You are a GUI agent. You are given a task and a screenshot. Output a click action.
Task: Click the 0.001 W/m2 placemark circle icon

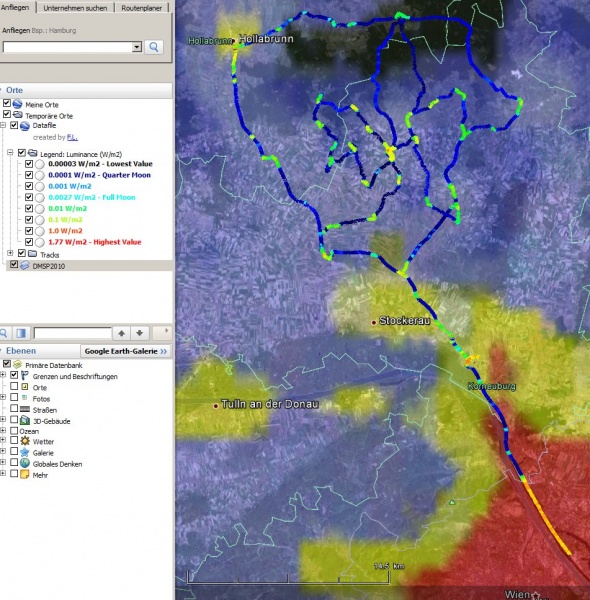coord(40,187)
